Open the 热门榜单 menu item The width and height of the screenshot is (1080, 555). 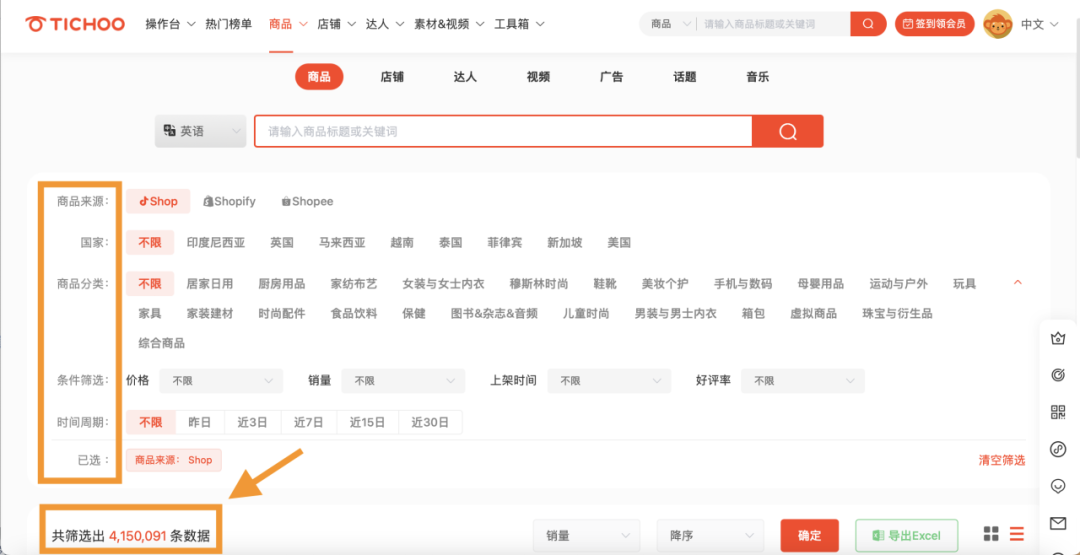[x=229, y=24]
